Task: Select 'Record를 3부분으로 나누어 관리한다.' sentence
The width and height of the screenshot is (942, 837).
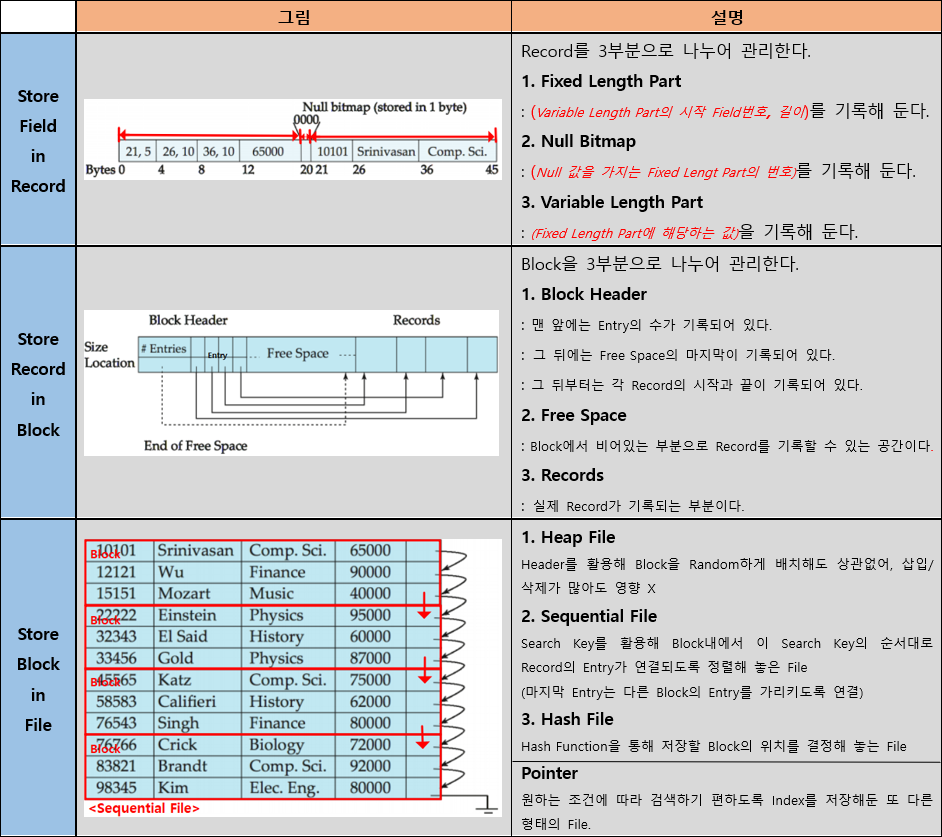Action: tap(666, 51)
